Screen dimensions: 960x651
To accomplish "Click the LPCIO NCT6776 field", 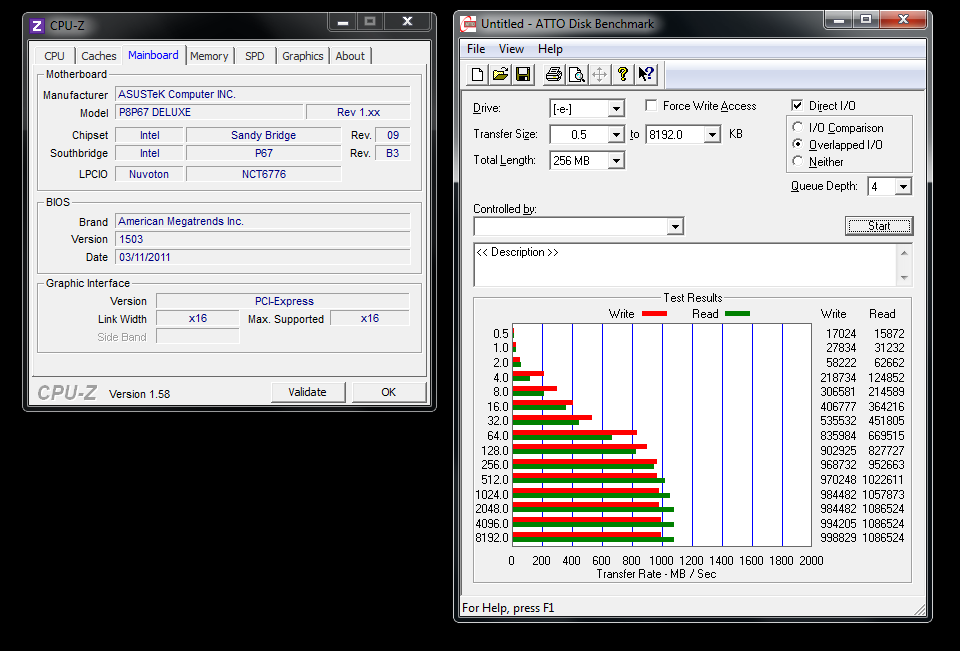I will coord(263,174).
